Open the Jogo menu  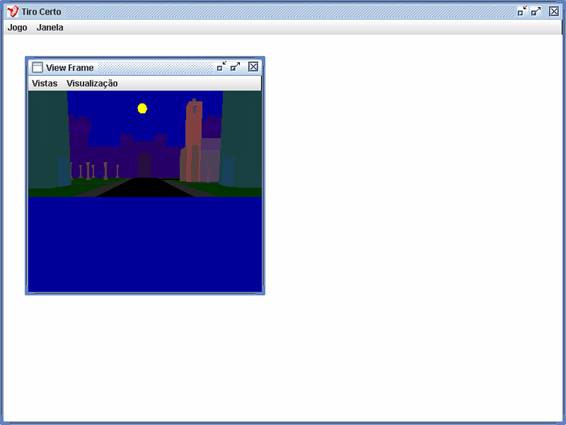coord(17,27)
